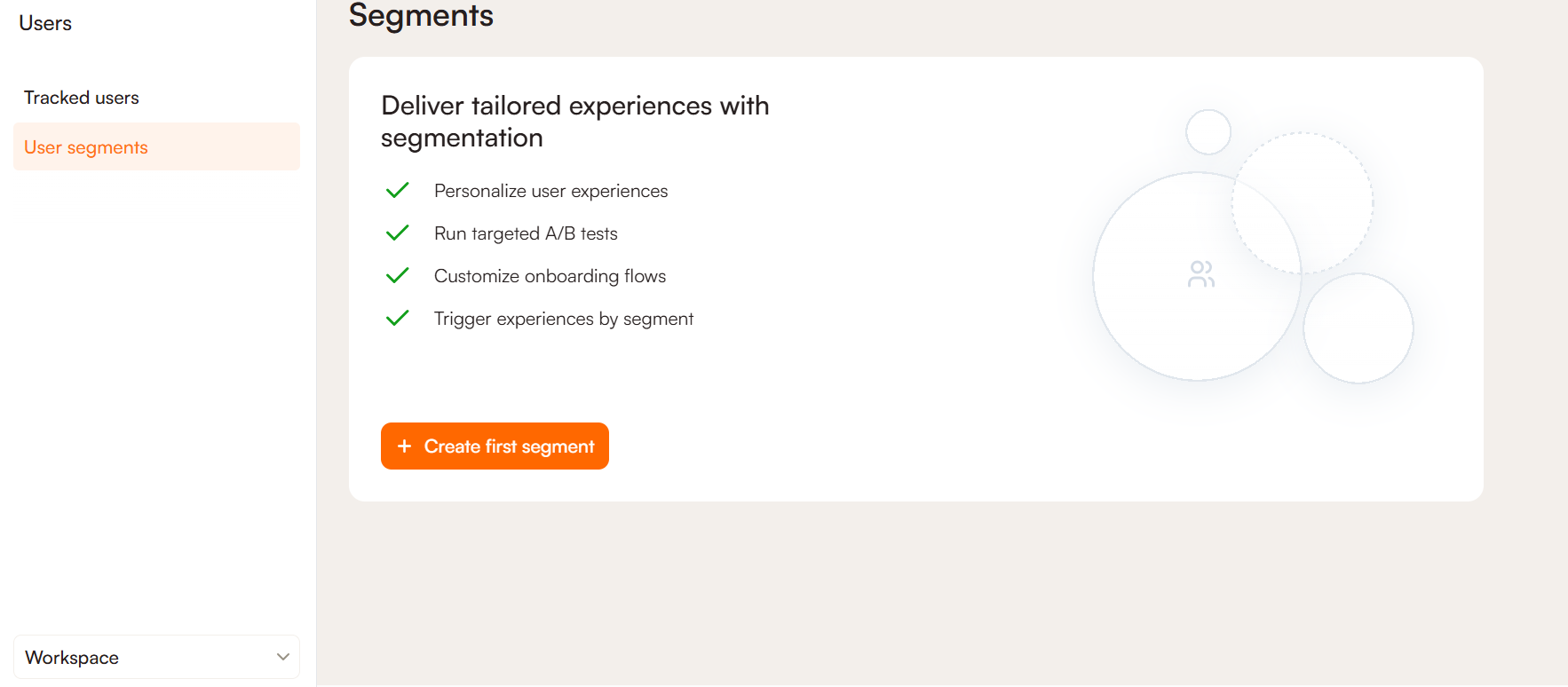Click the checkmark beside Trigger experiences by segment
Image resolution: width=1568 pixels, height=687 pixels.
(x=398, y=319)
